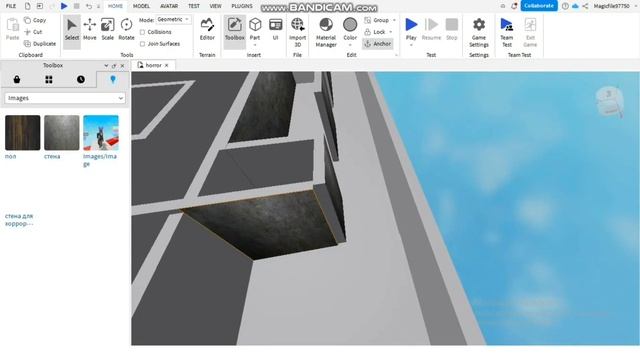The height and width of the screenshot is (360, 640).
Task: Click the Exit Game icon
Action: pos(530,24)
